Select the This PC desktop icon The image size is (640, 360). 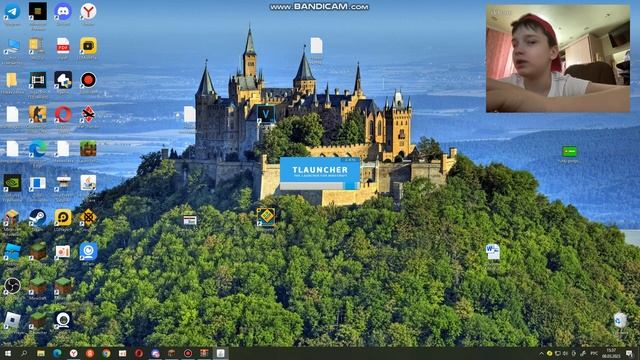(x=12, y=46)
